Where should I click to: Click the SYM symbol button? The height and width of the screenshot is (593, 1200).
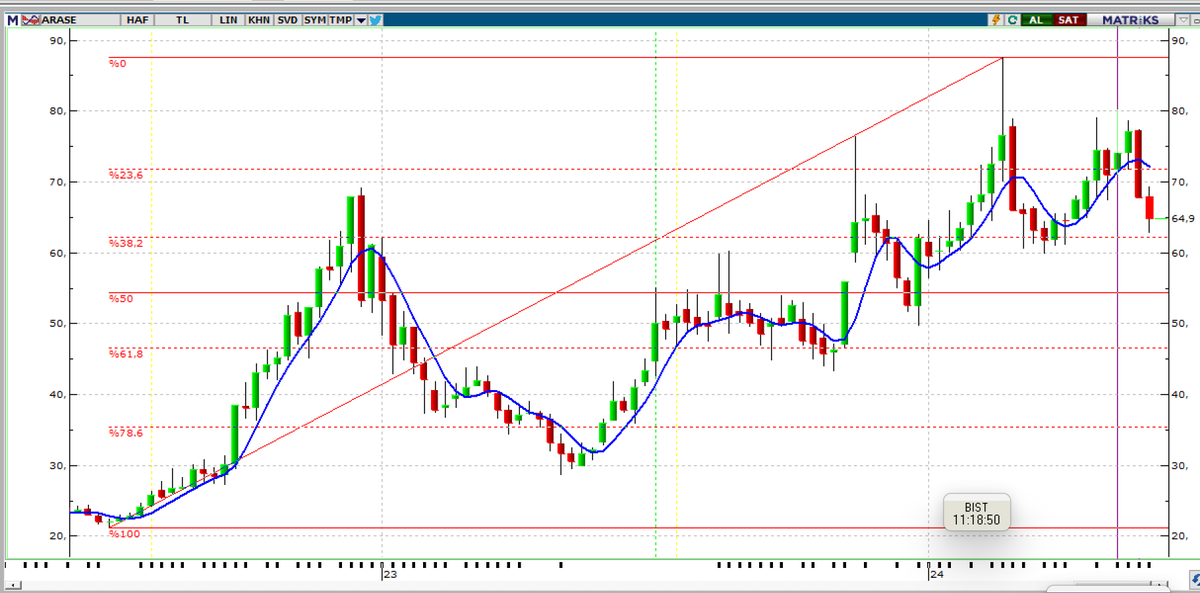click(x=315, y=20)
